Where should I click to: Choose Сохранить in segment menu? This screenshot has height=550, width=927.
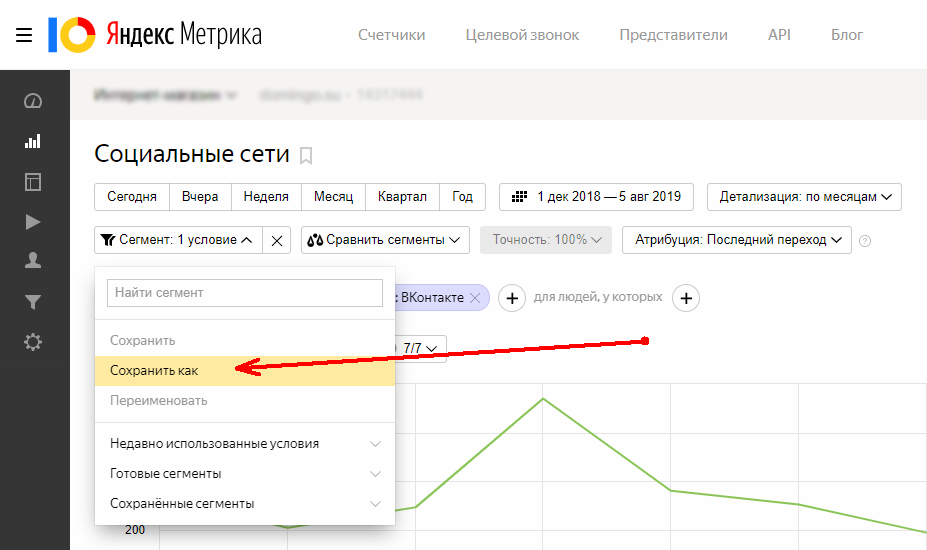click(245, 341)
